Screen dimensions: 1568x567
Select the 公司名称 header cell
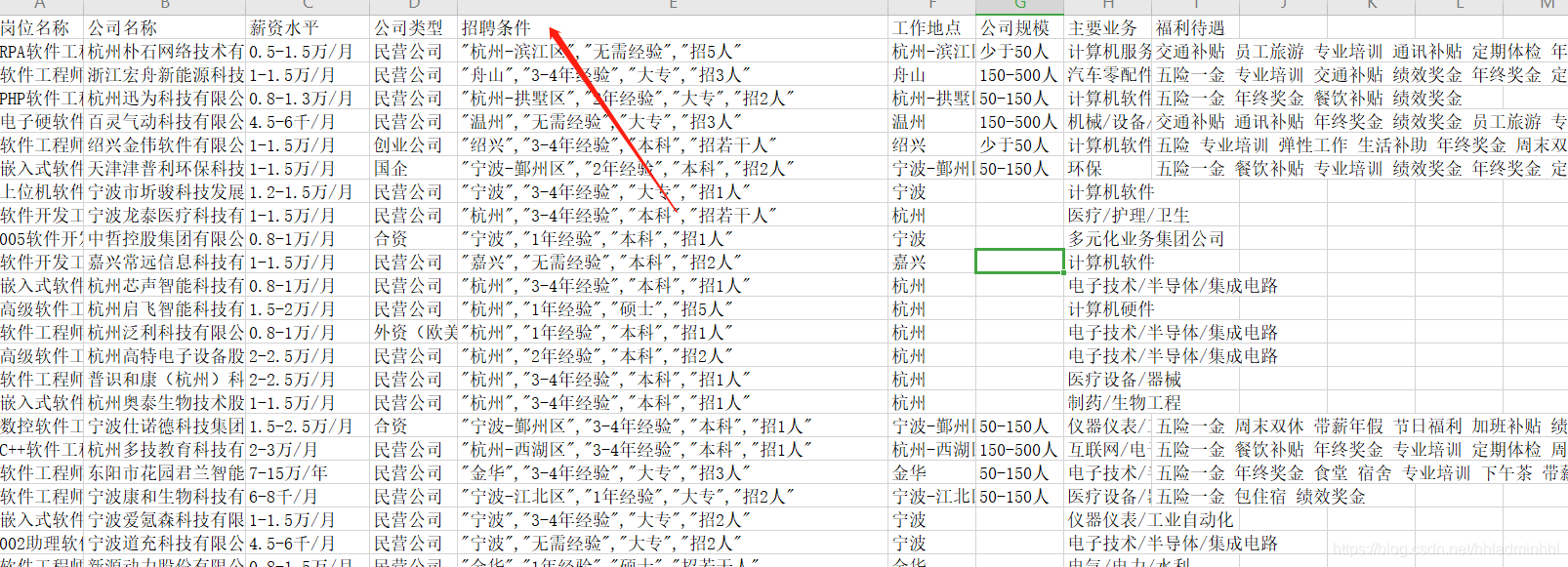point(165,28)
